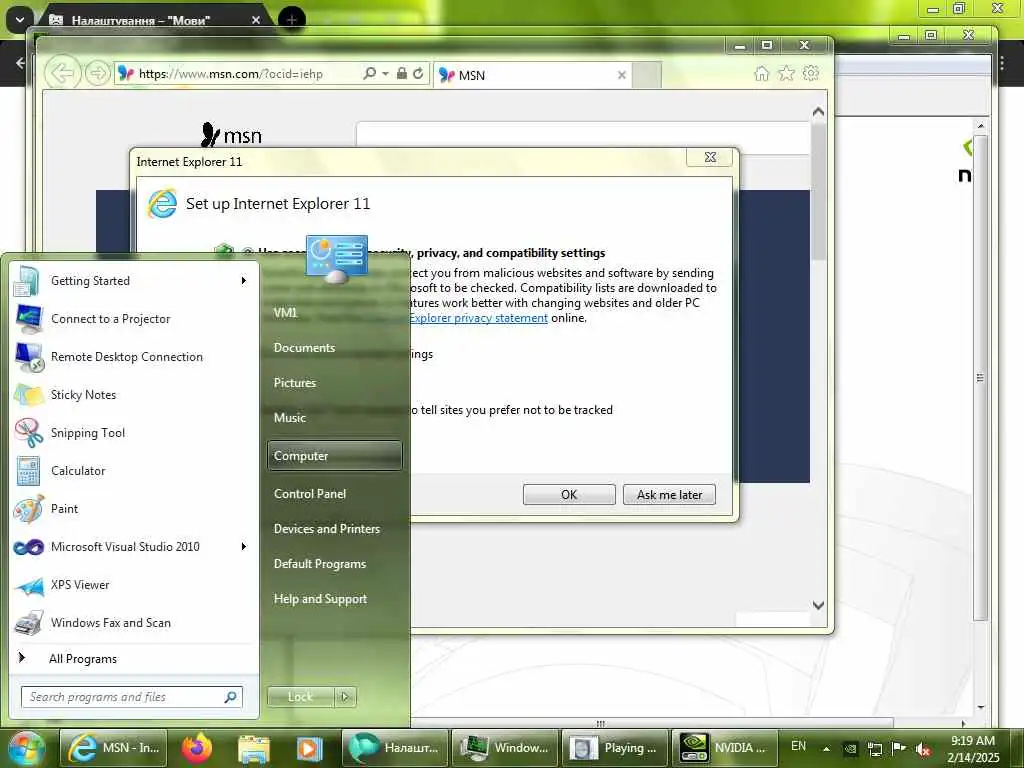Click the volume speaker tray icon
Viewport: 1024px width, 768px height.
point(923,749)
